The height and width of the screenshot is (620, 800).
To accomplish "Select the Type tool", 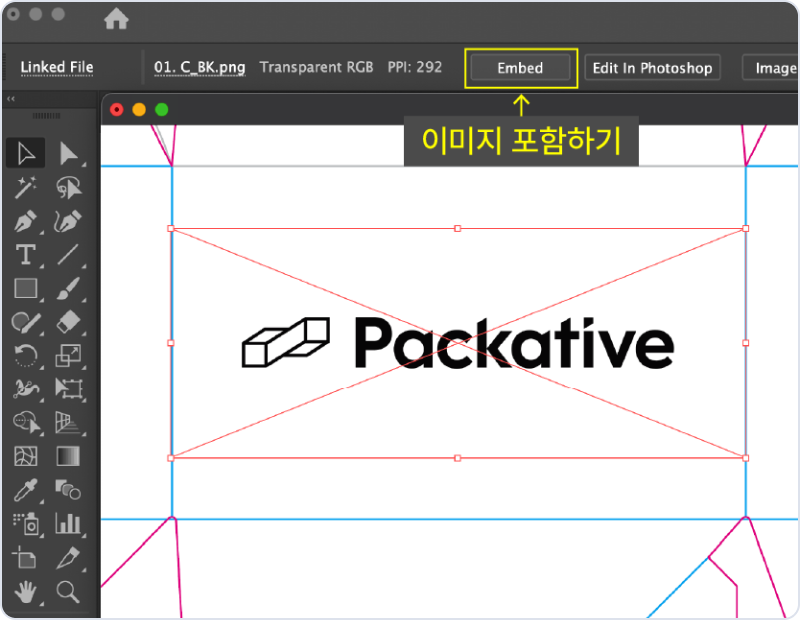I will click(26, 254).
